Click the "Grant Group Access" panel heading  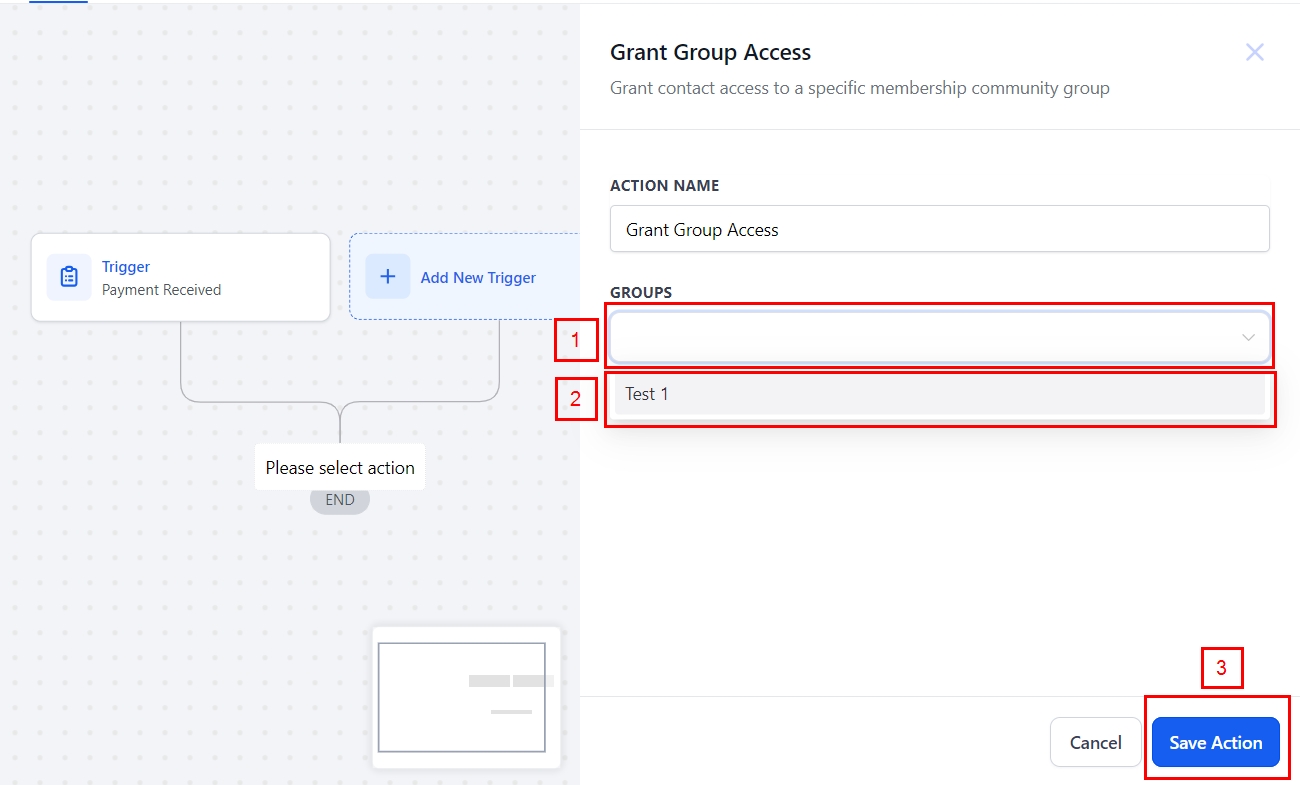pos(710,53)
